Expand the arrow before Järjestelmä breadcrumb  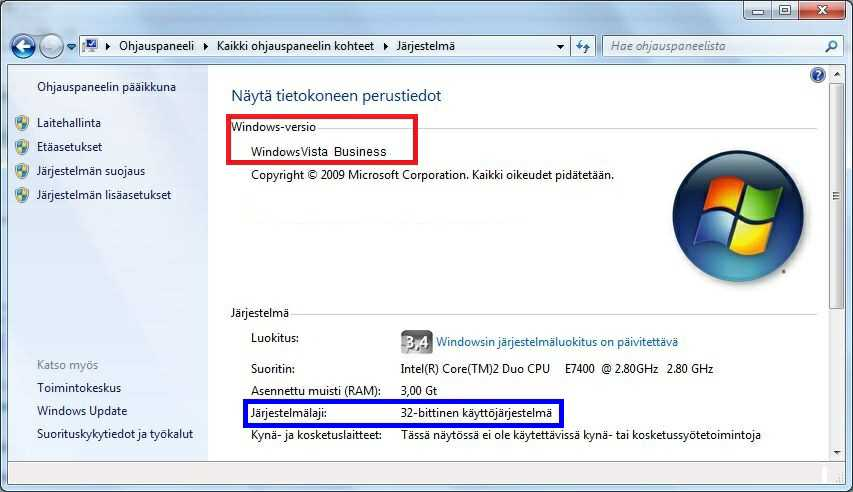coord(386,46)
